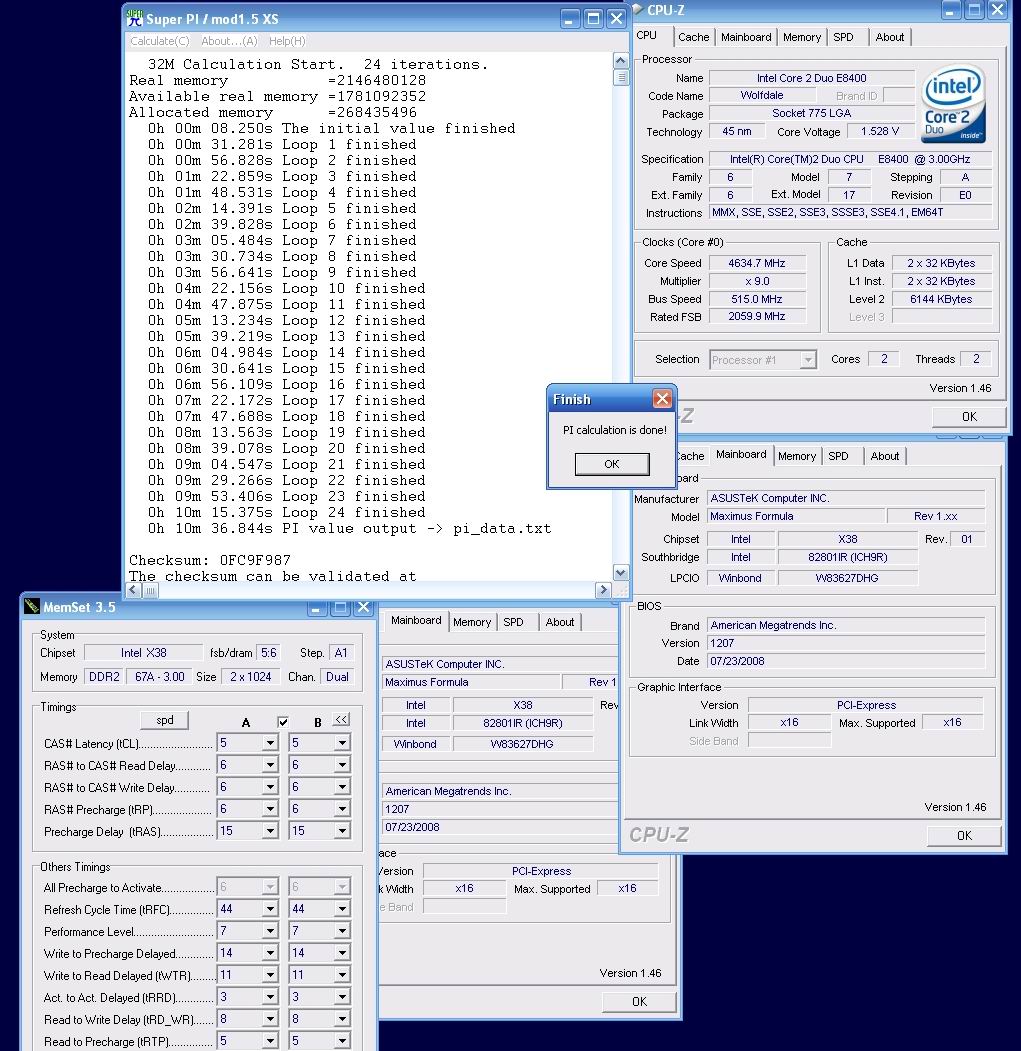Screen dimensions: 1021x1051
Task: Click Super PI vertical scrollbar up arrow
Action: (621, 60)
